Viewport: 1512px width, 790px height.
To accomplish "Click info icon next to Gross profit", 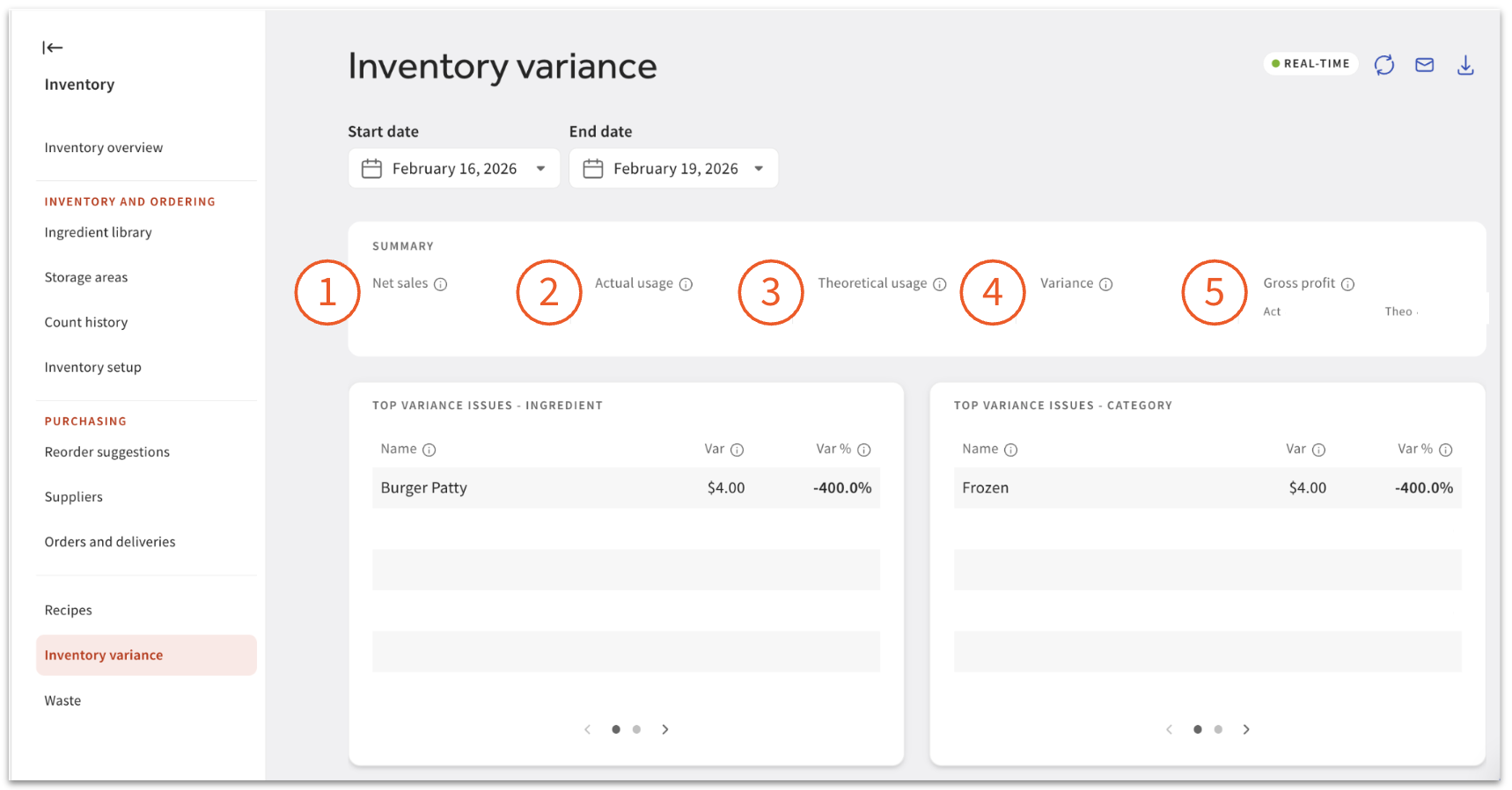I will (1347, 284).
